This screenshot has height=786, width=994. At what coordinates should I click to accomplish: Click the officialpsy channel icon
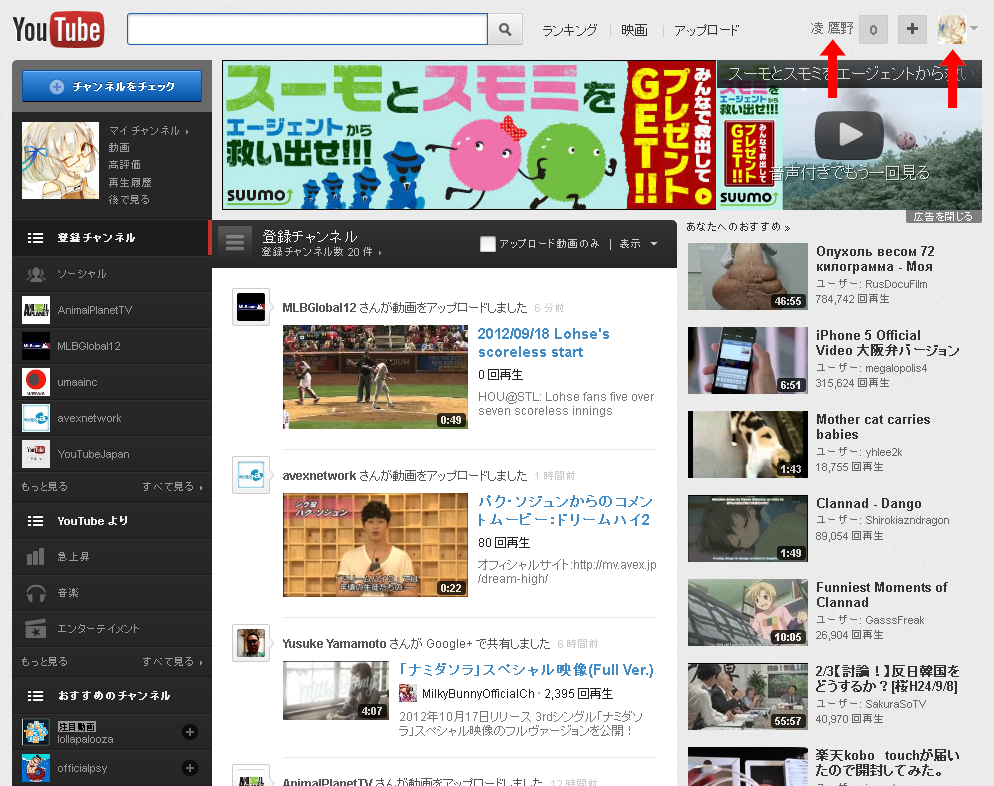(x=36, y=768)
